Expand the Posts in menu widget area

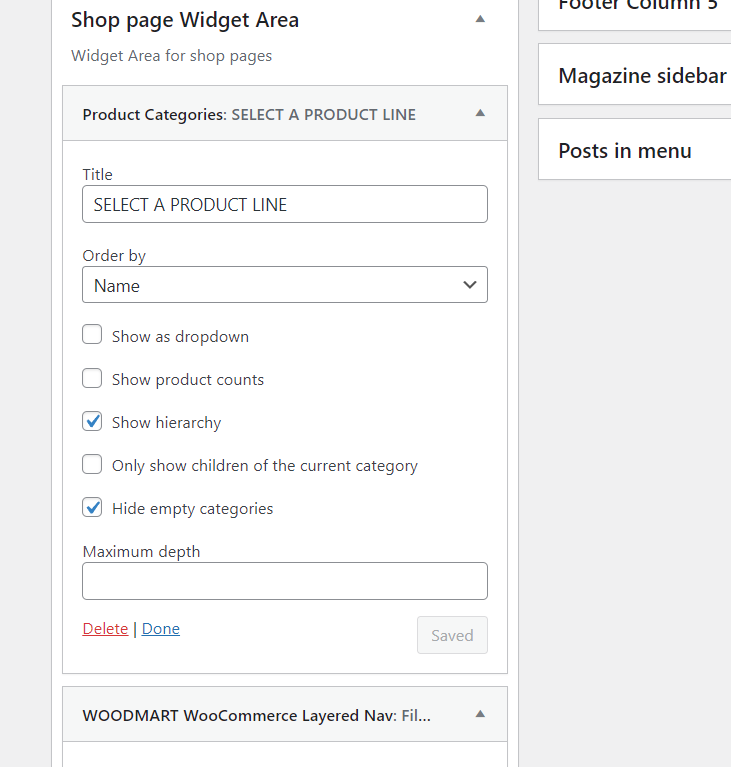[x=625, y=151]
